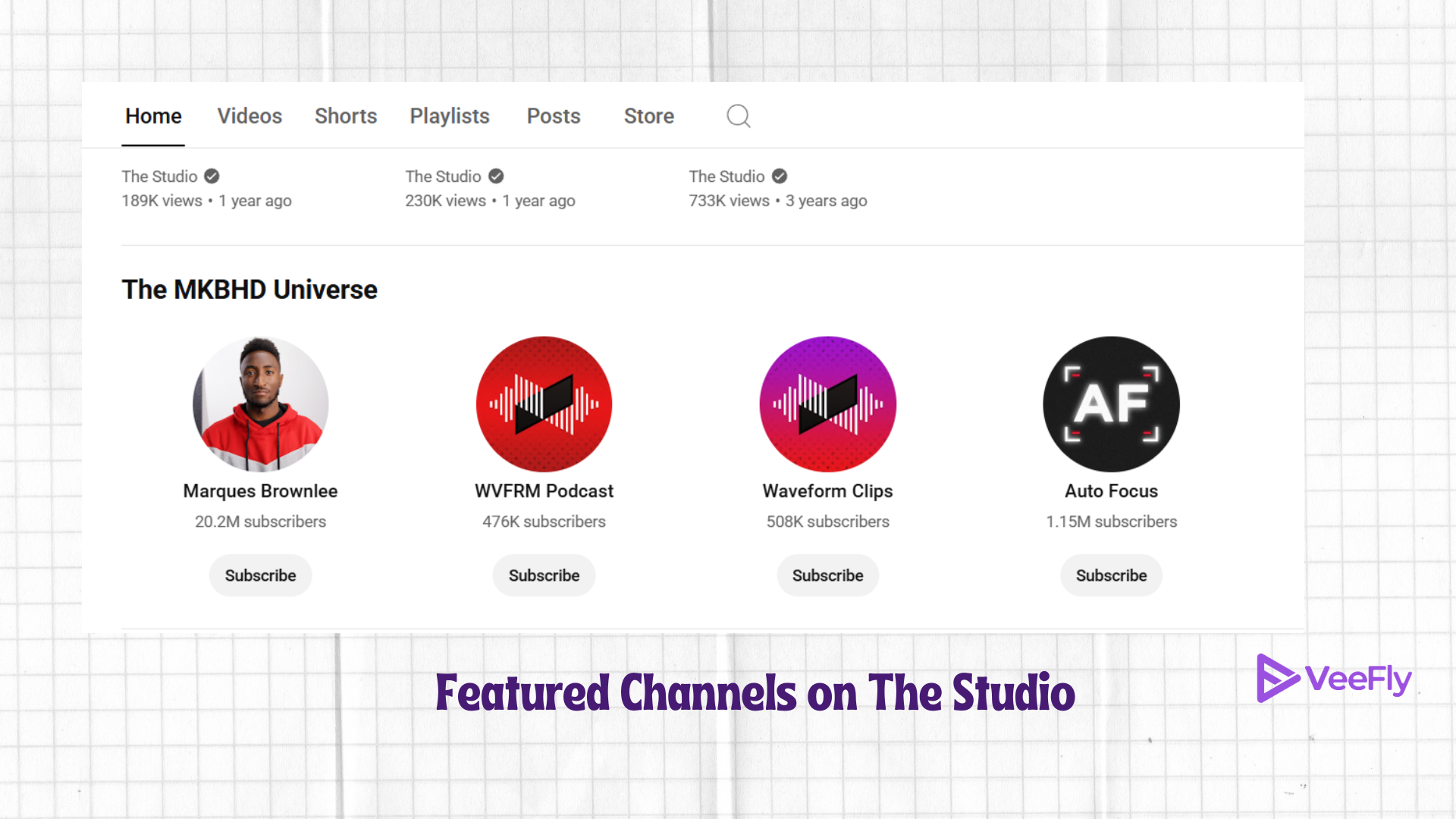The width and height of the screenshot is (1456, 819).
Task: Open Auto Focus AF logo
Action: 1111,404
